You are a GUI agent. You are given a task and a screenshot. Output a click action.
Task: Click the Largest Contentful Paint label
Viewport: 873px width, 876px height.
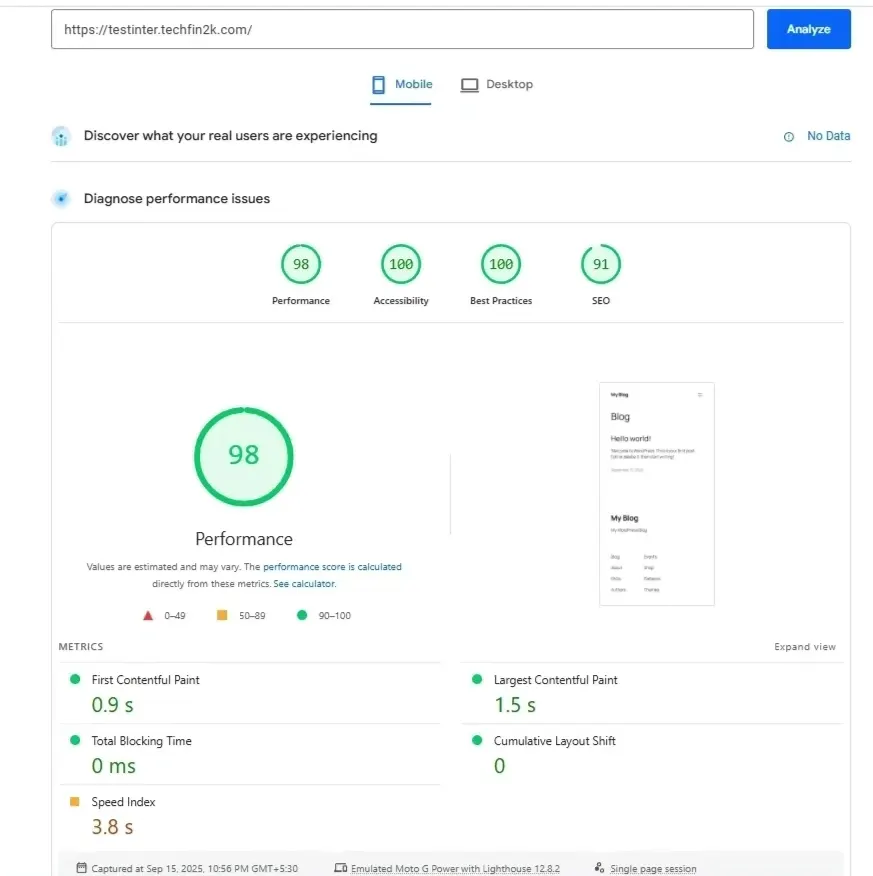[556, 680]
